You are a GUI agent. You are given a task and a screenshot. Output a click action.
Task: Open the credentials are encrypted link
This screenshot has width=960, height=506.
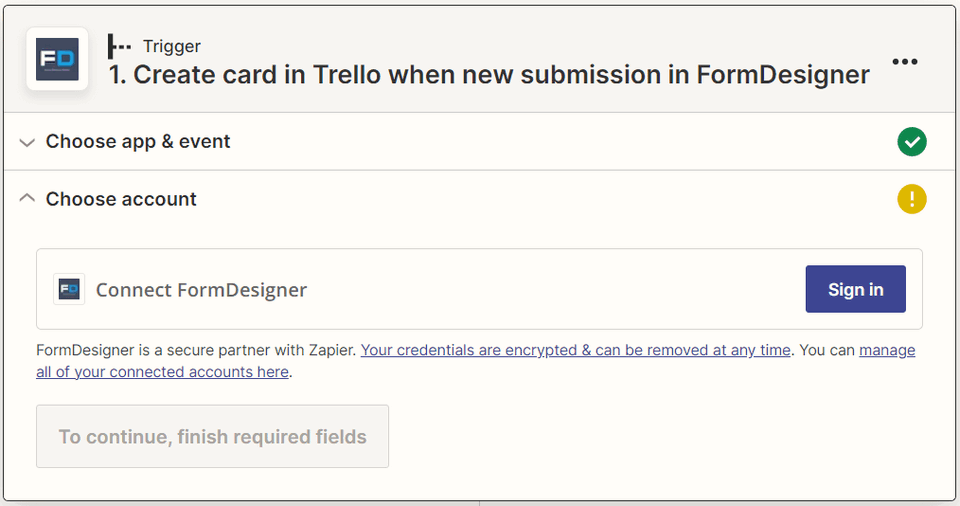coord(576,350)
